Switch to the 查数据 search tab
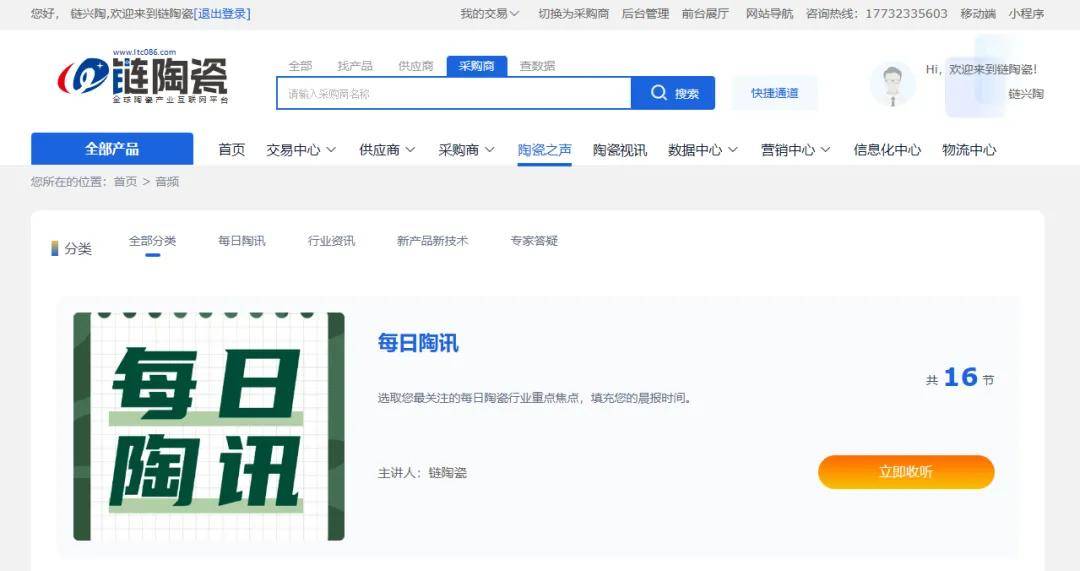1080x571 pixels. (x=537, y=66)
